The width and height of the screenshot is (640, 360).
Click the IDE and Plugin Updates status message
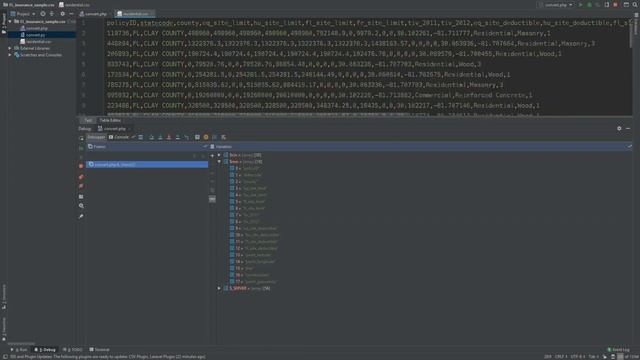[x=108, y=357]
